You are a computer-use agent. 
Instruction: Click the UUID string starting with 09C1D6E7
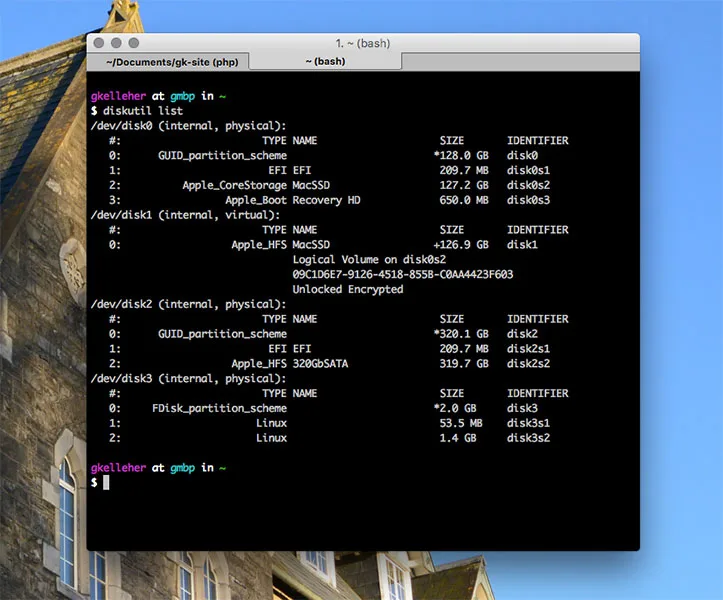[x=402, y=274]
